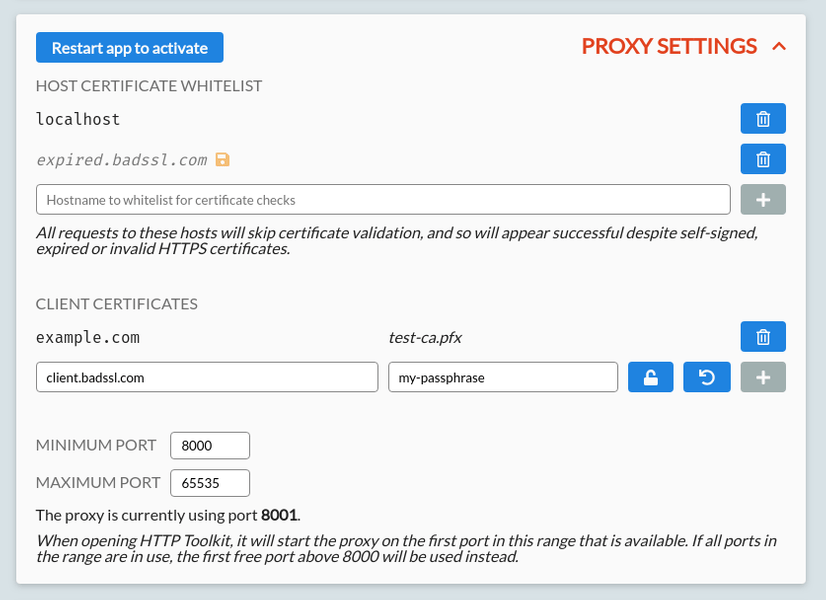
Task: Click the my-passphrase input field
Action: [x=503, y=377]
